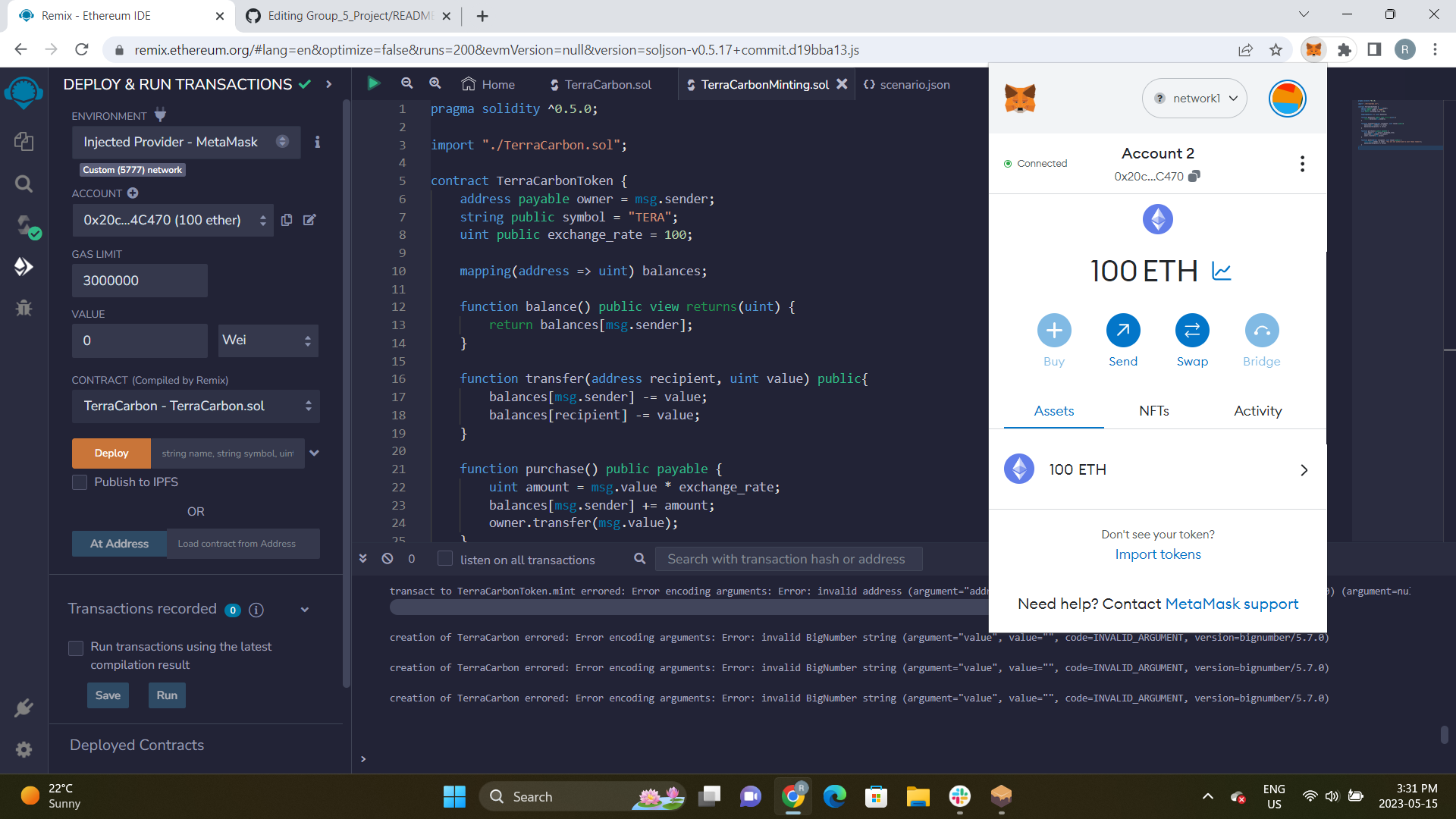Open the network1 dropdown in MetaMask

pyautogui.click(x=1194, y=98)
